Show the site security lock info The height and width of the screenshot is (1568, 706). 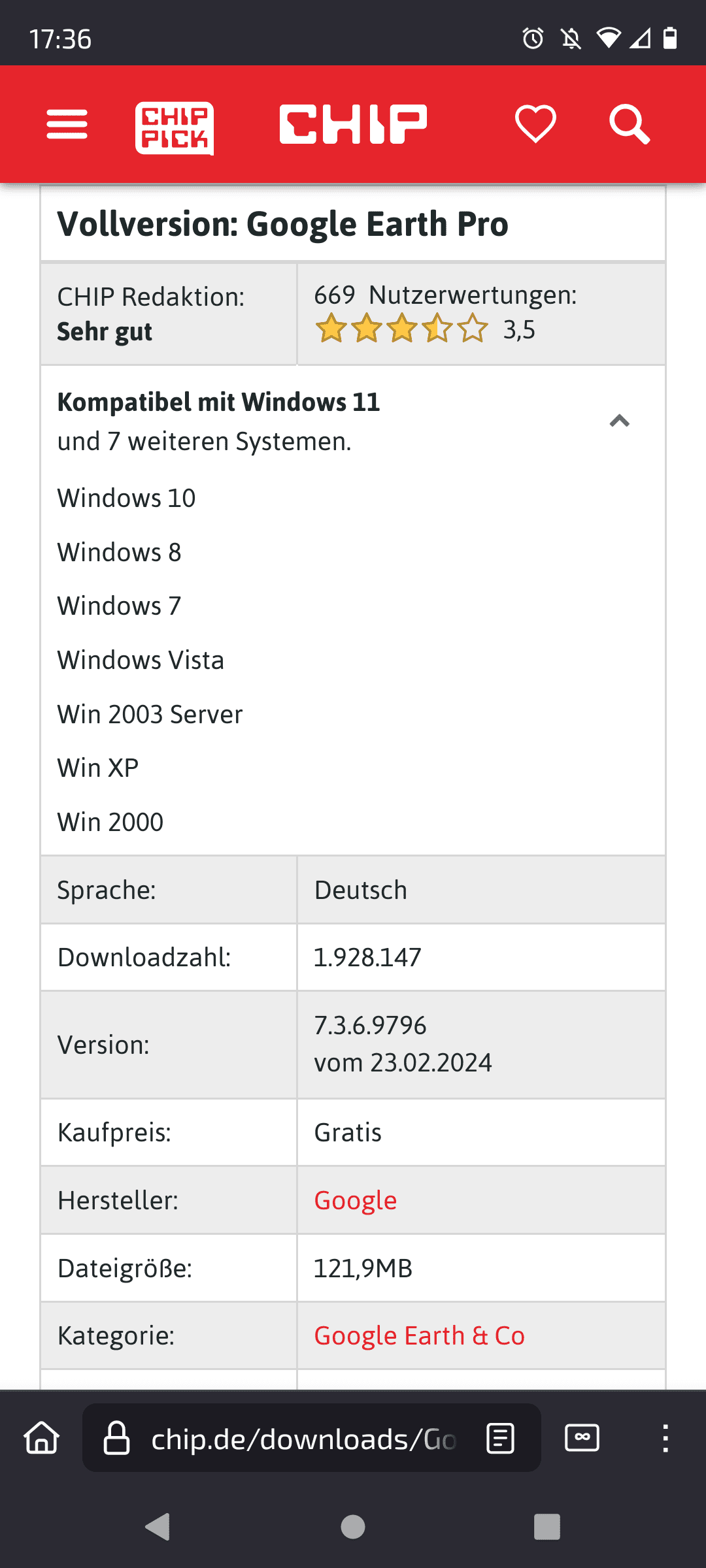pos(117,1438)
